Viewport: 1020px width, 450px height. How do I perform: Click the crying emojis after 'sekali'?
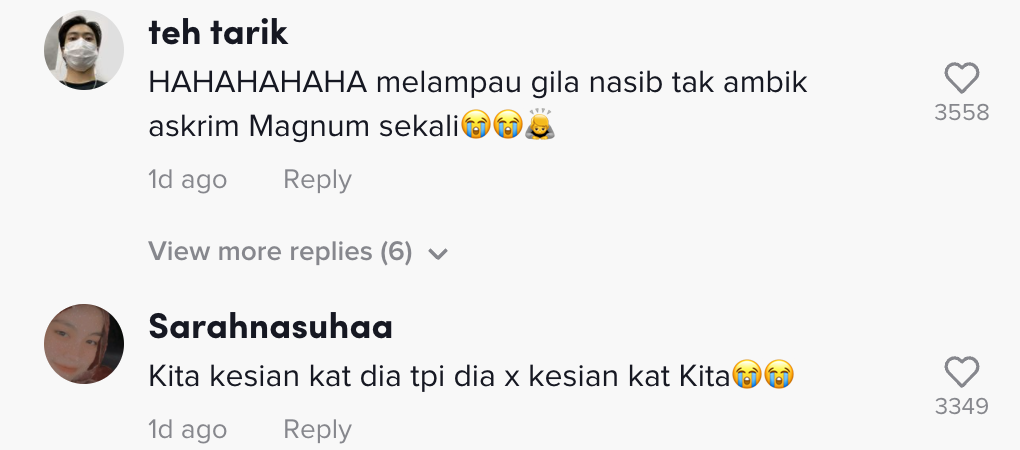click(491, 126)
